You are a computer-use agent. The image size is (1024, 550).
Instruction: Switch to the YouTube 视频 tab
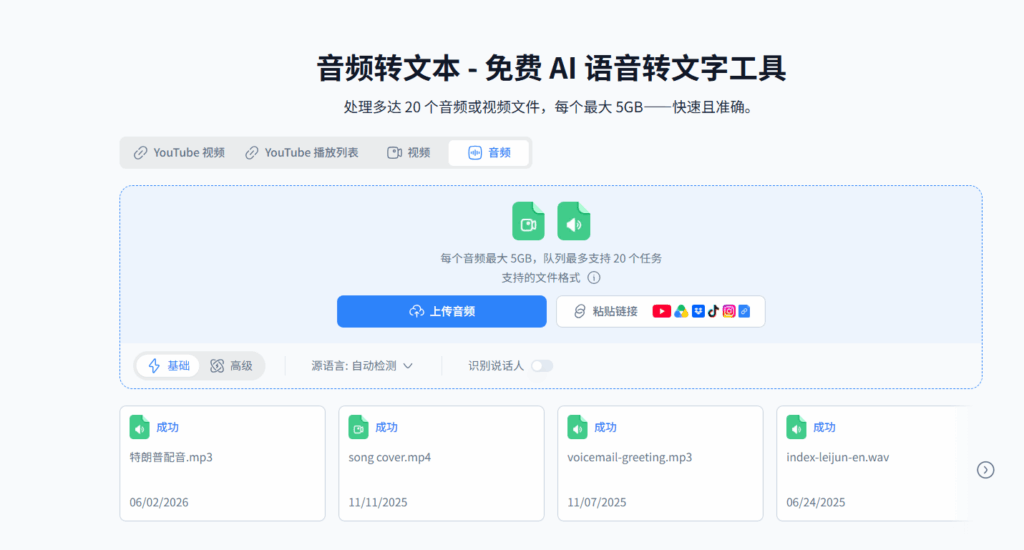(x=179, y=153)
